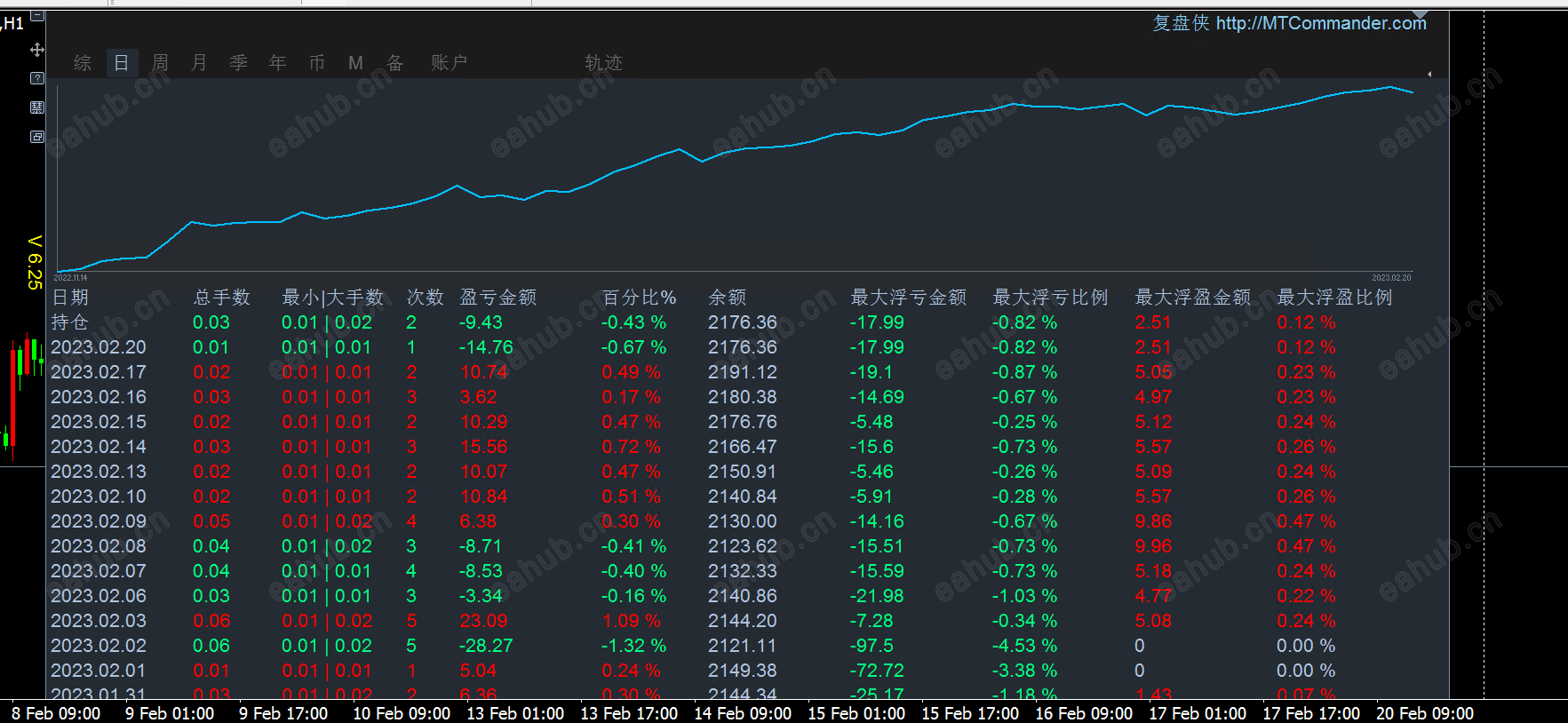This screenshot has width=1568, height=723.
Task: Select the 2023.02.17 date row
Action: (99, 372)
